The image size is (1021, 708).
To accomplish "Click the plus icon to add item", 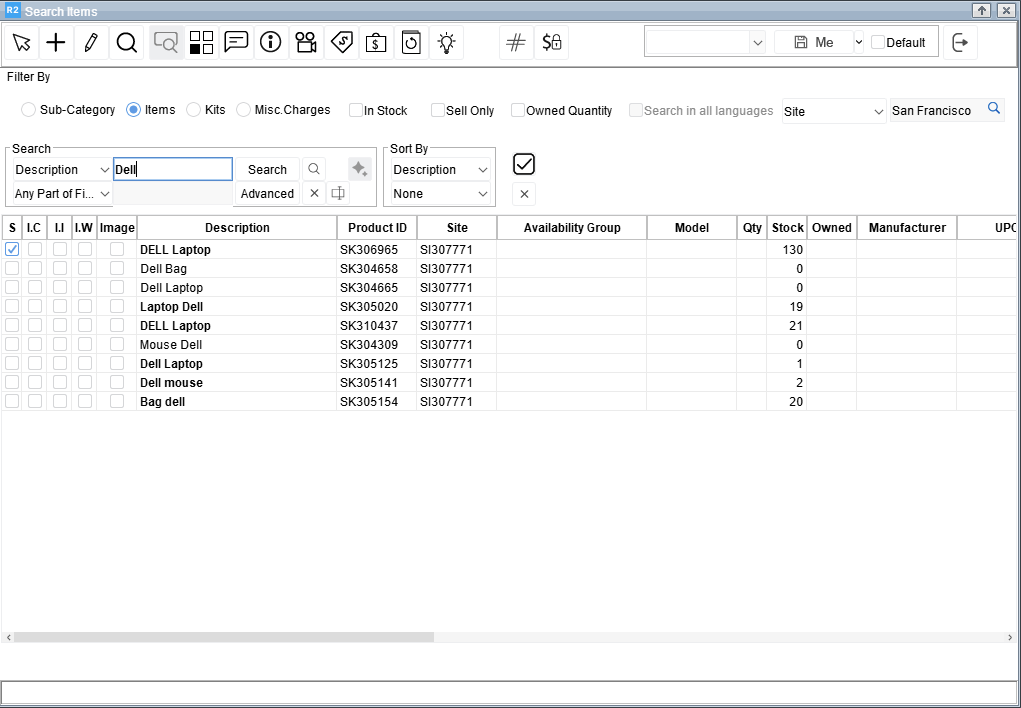I will coord(56,42).
